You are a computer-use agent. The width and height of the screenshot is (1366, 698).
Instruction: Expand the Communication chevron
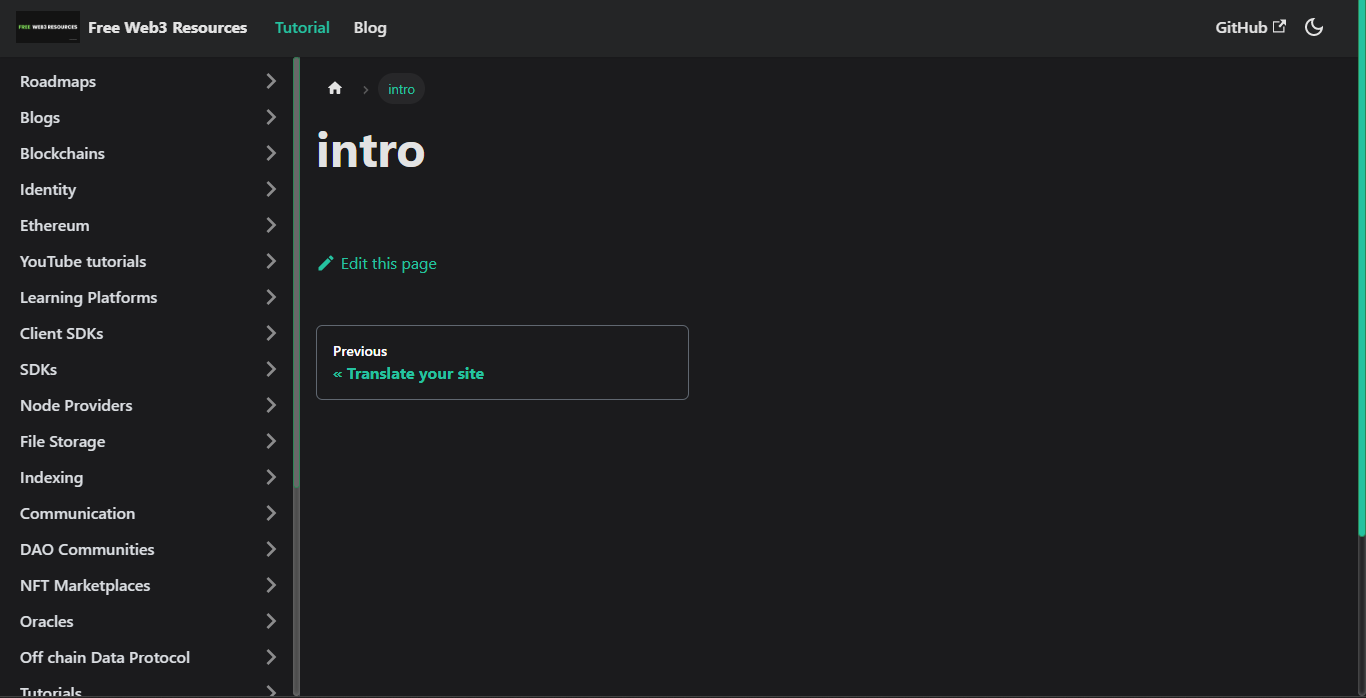271,513
